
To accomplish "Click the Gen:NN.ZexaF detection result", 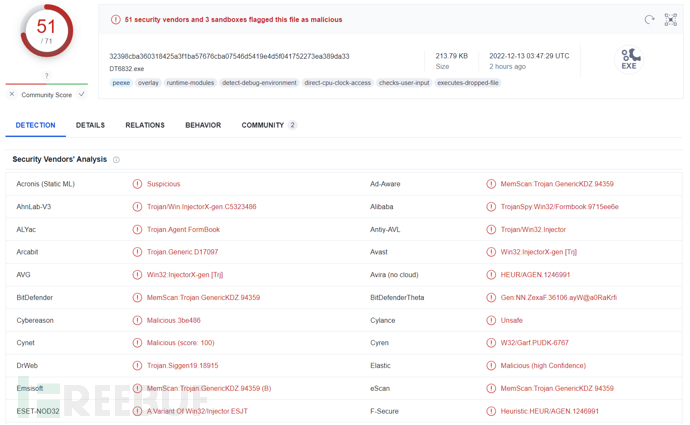I will pos(558,298).
